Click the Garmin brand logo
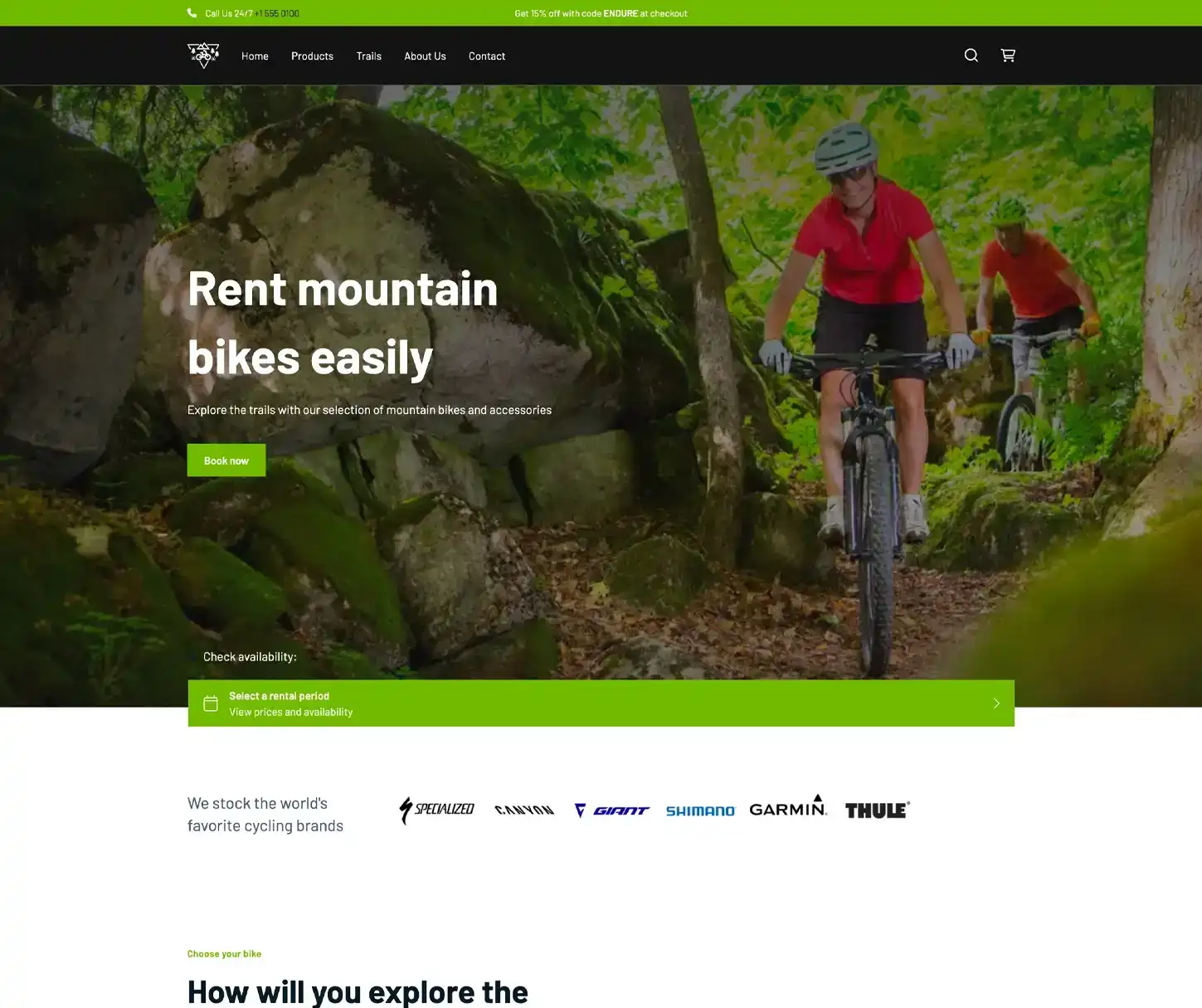1202x1008 pixels. (x=788, y=806)
